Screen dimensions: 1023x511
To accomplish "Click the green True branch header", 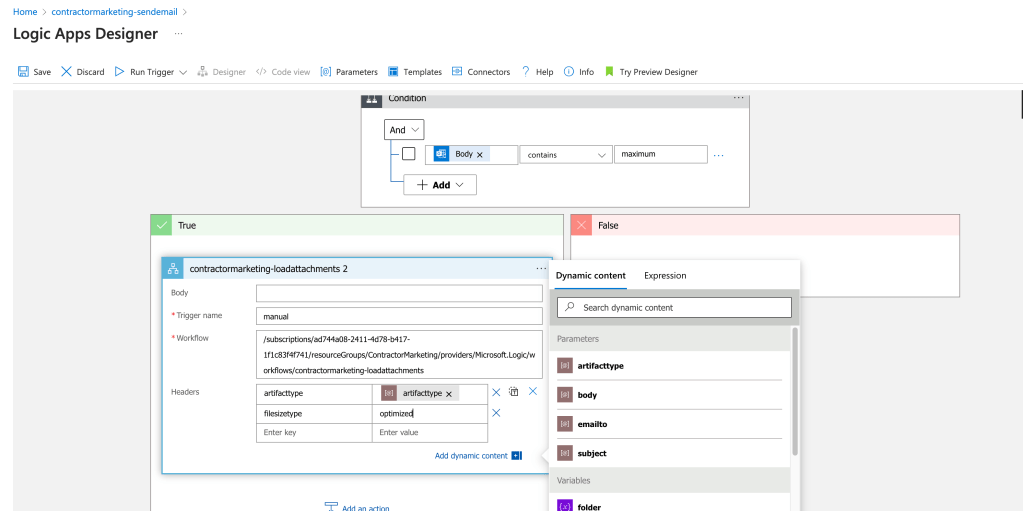I will tap(357, 225).
